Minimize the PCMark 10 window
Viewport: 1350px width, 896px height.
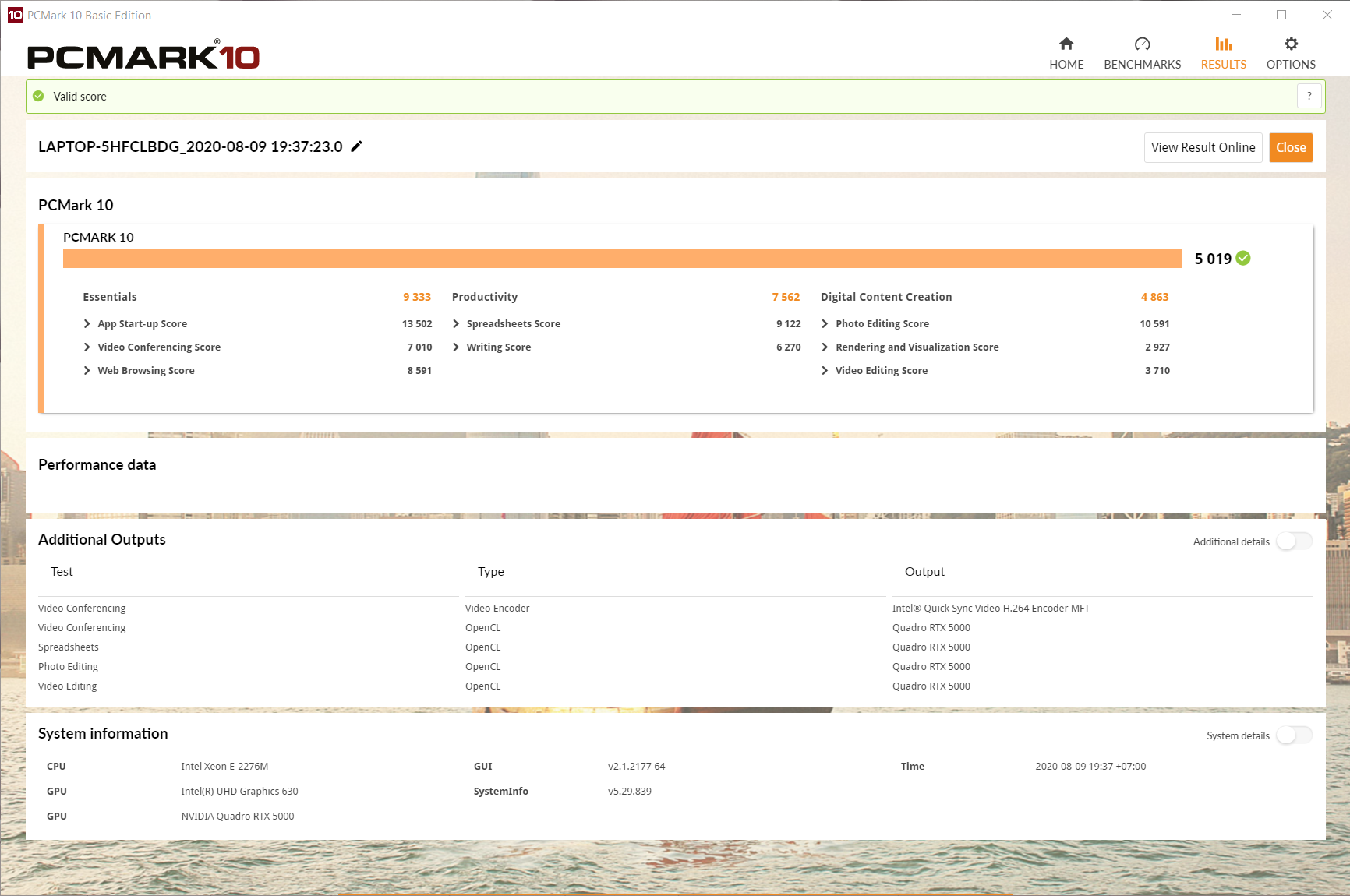pos(1236,15)
